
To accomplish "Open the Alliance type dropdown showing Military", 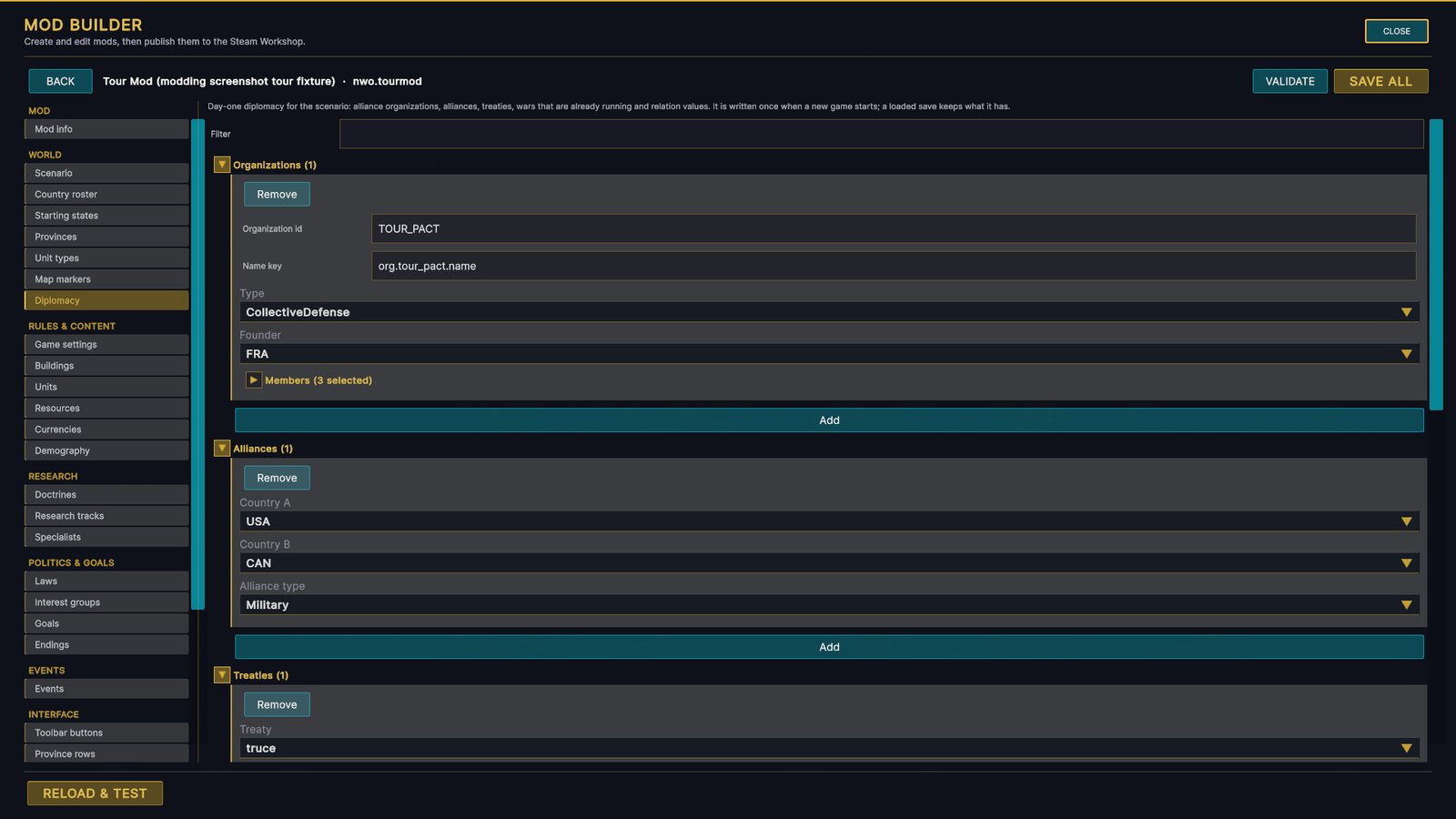I will point(829,605).
